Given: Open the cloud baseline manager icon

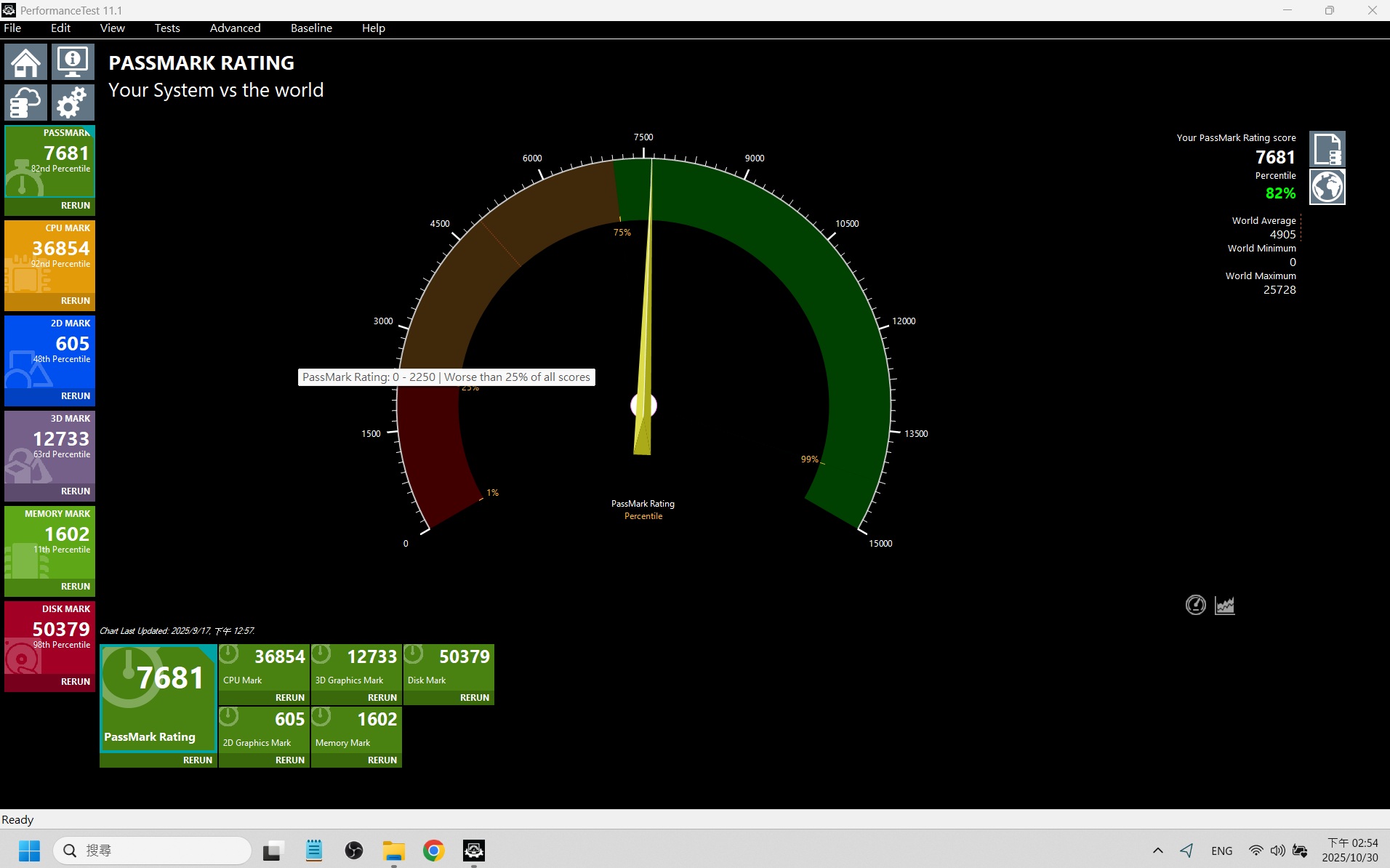Looking at the screenshot, I should [x=25, y=103].
